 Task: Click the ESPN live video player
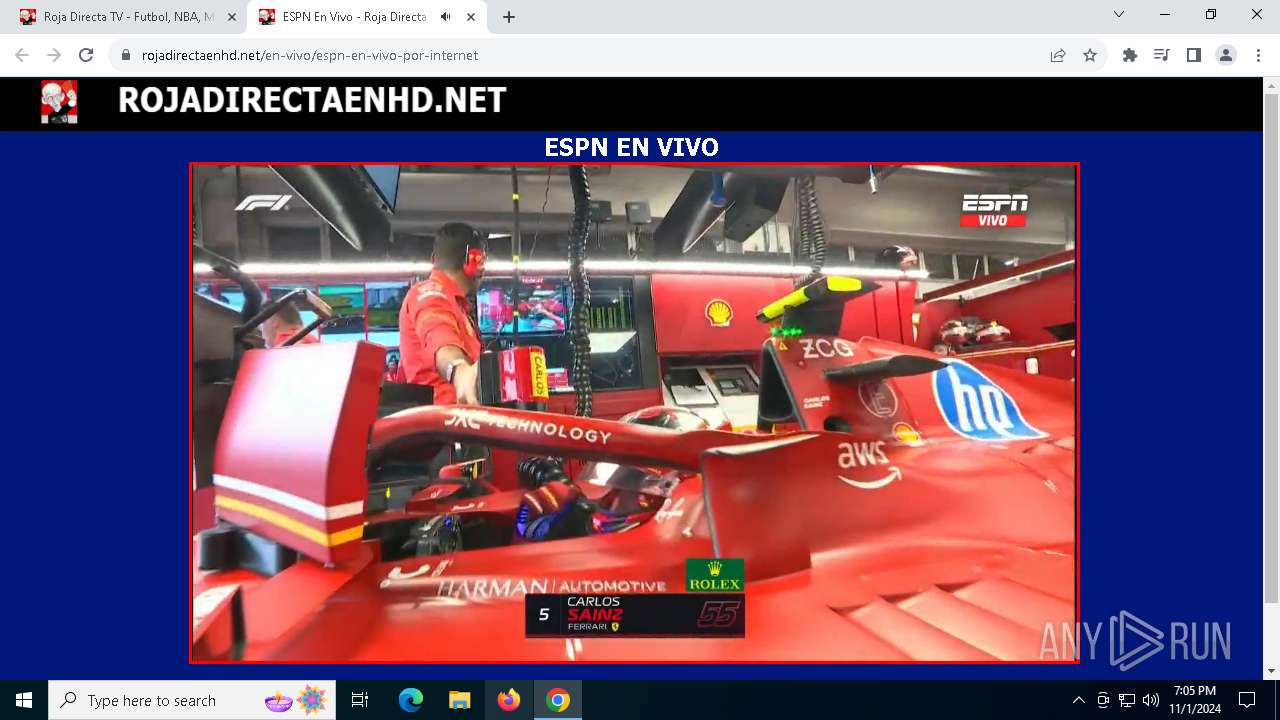(634, 412)
